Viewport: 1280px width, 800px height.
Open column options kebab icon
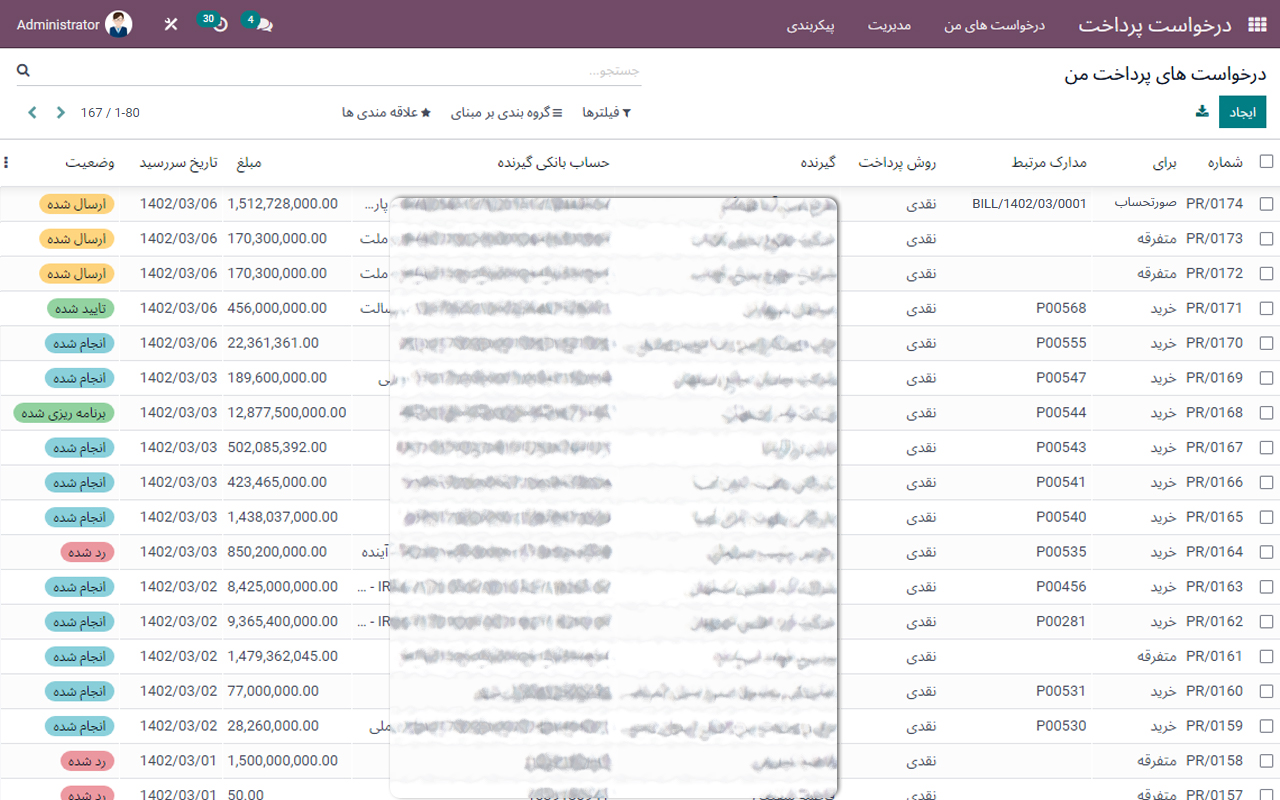click(7, 162)
